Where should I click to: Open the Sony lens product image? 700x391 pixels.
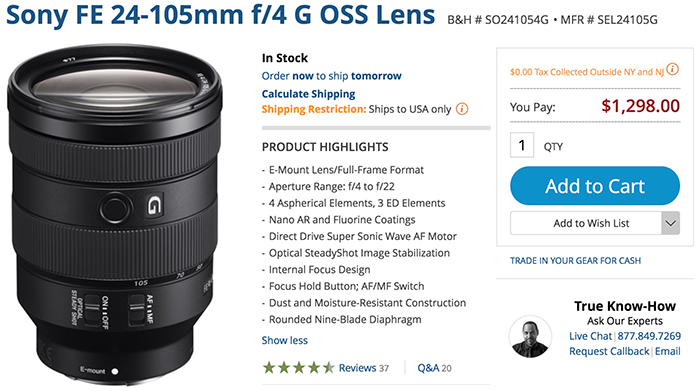click(x=115, y=215)
